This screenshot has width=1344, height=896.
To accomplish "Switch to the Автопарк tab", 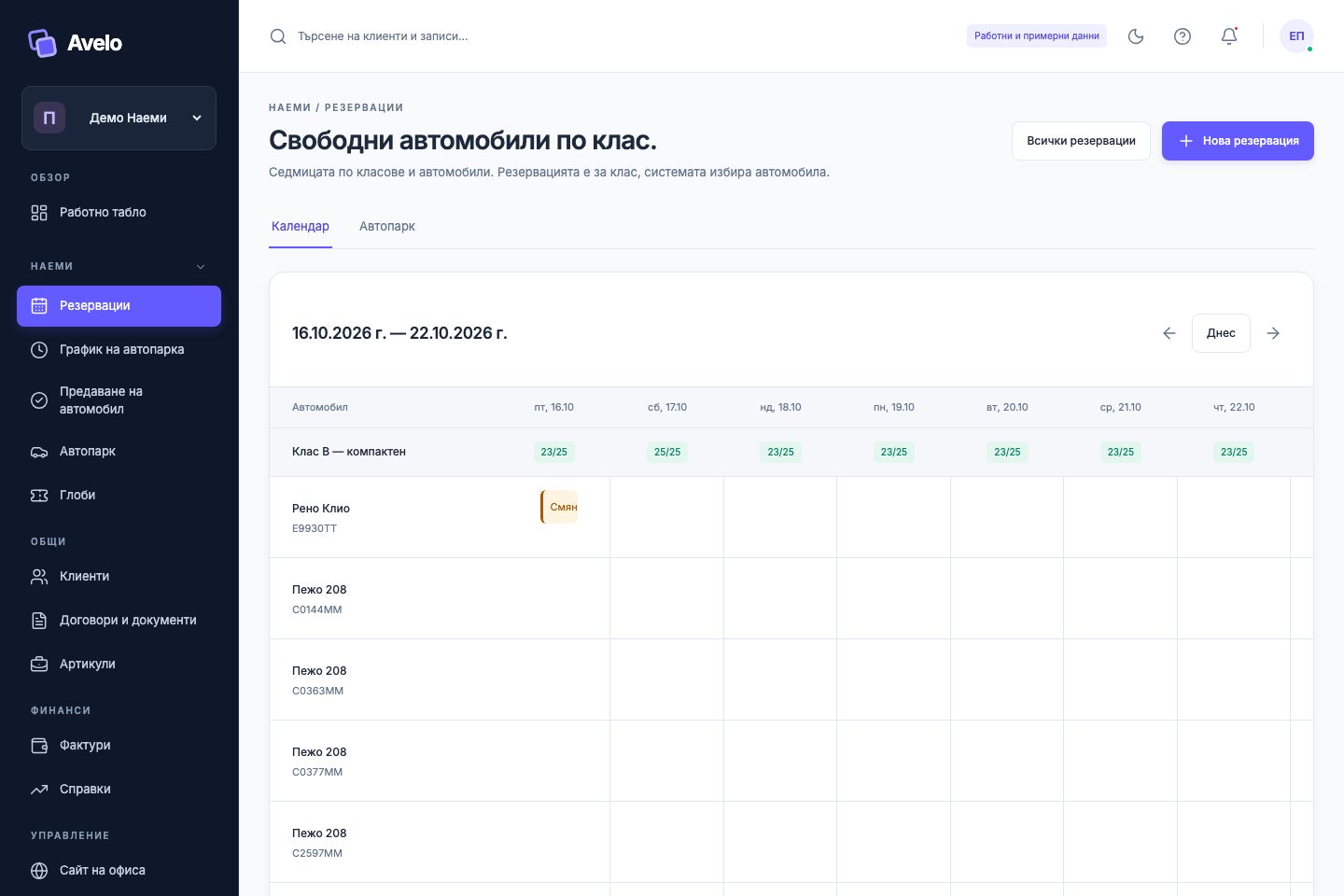I will coord(387,227).
